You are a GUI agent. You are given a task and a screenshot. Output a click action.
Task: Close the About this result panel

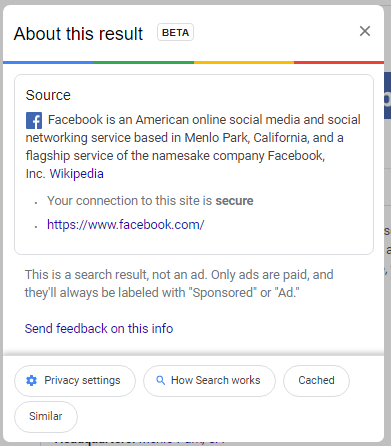click(365, 31)
